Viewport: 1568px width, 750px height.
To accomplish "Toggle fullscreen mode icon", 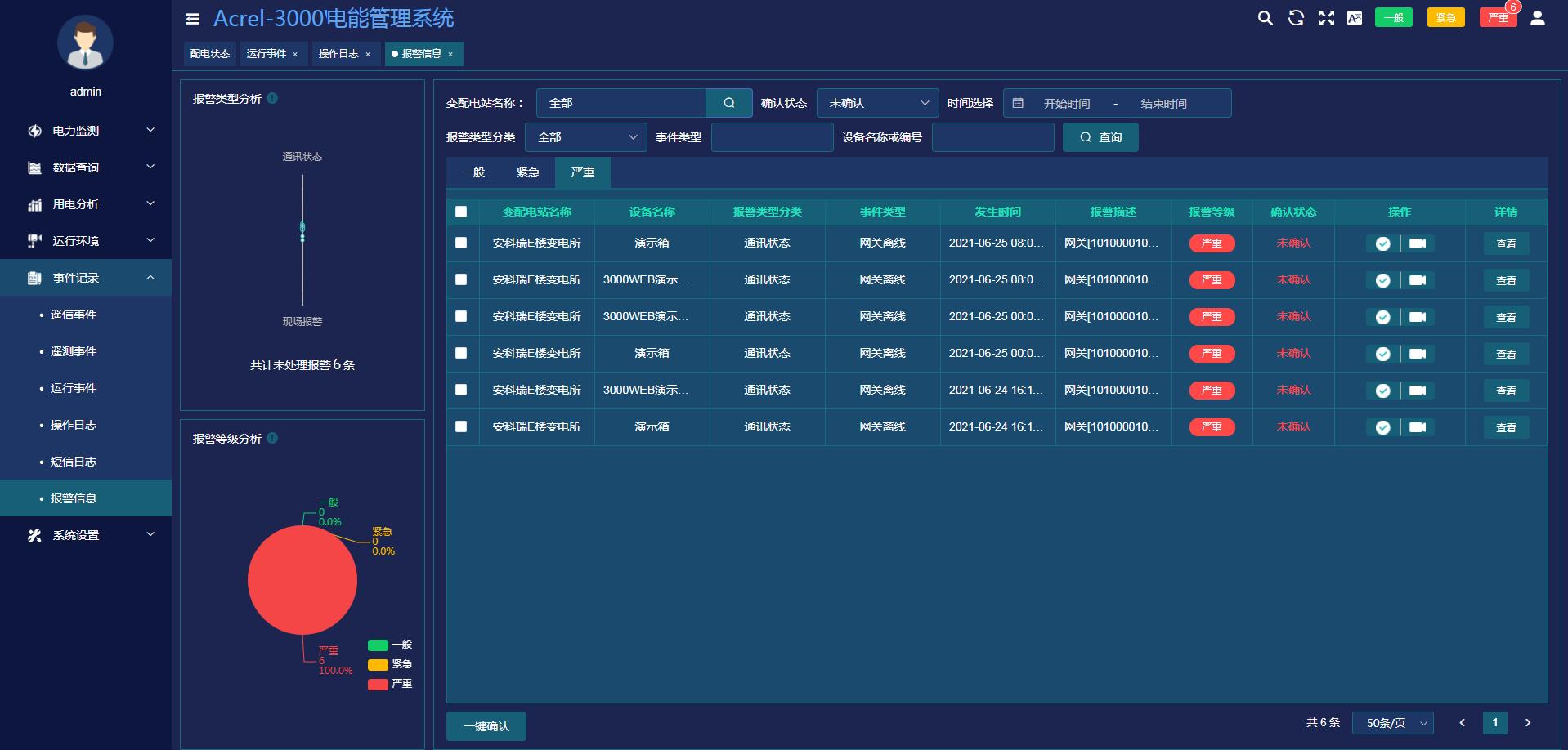I will pos(1326,18).
